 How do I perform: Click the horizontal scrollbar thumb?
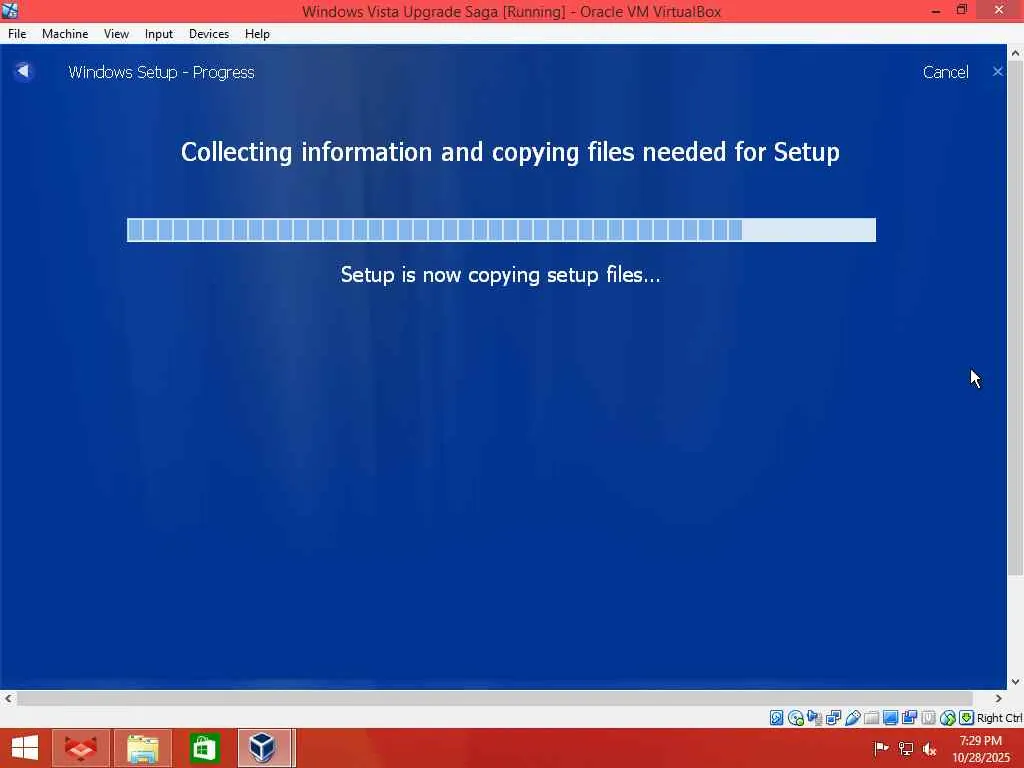click(x=494, y=698)
